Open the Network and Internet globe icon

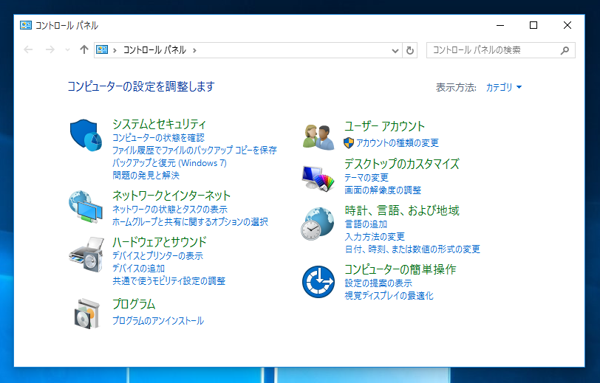[x=86, y=207]
